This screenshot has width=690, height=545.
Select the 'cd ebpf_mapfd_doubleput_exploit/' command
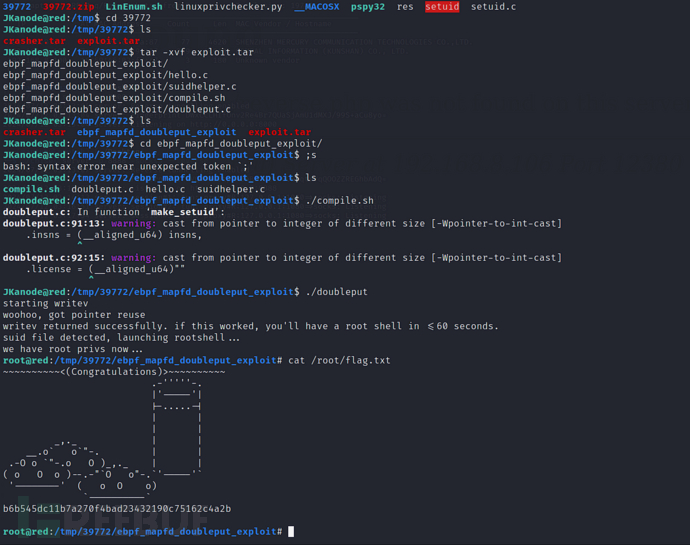(231, 144)
